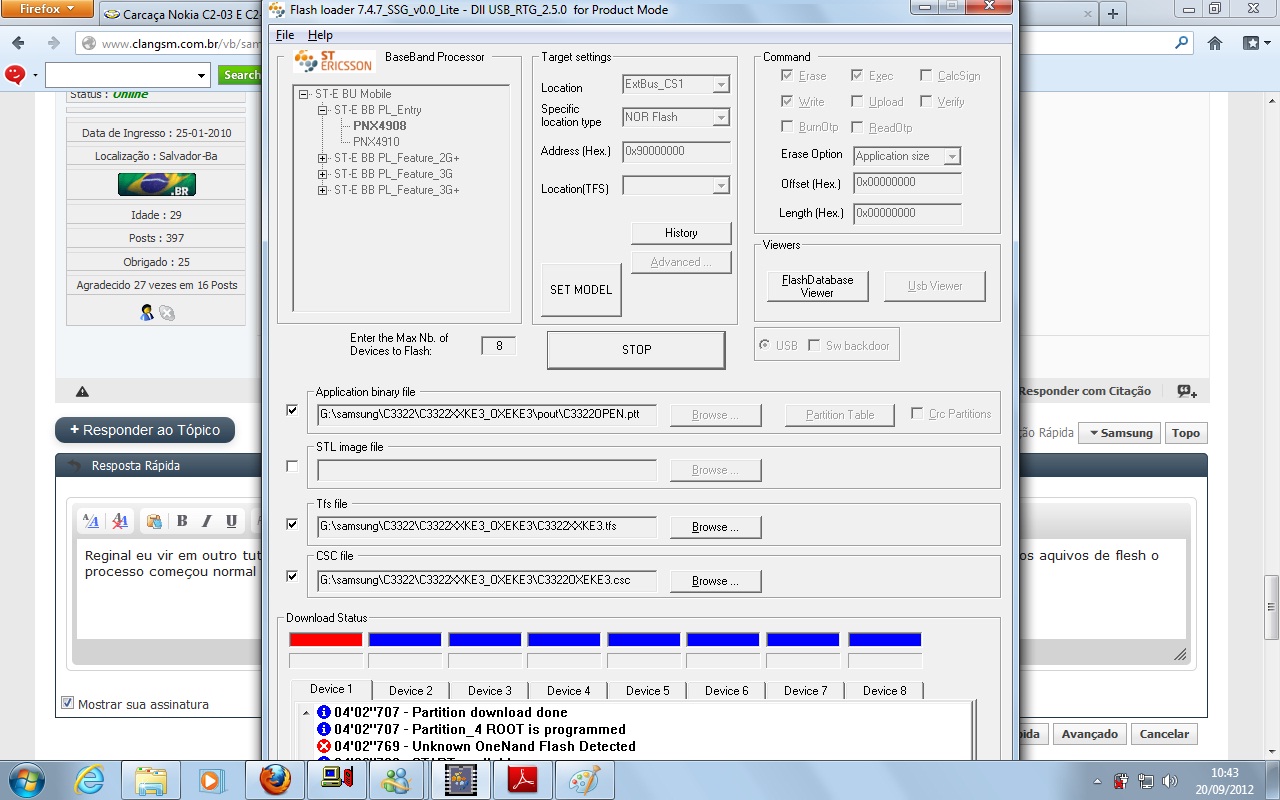
Task: Click Firefox forward arrow button
Action: click(53, 43)
